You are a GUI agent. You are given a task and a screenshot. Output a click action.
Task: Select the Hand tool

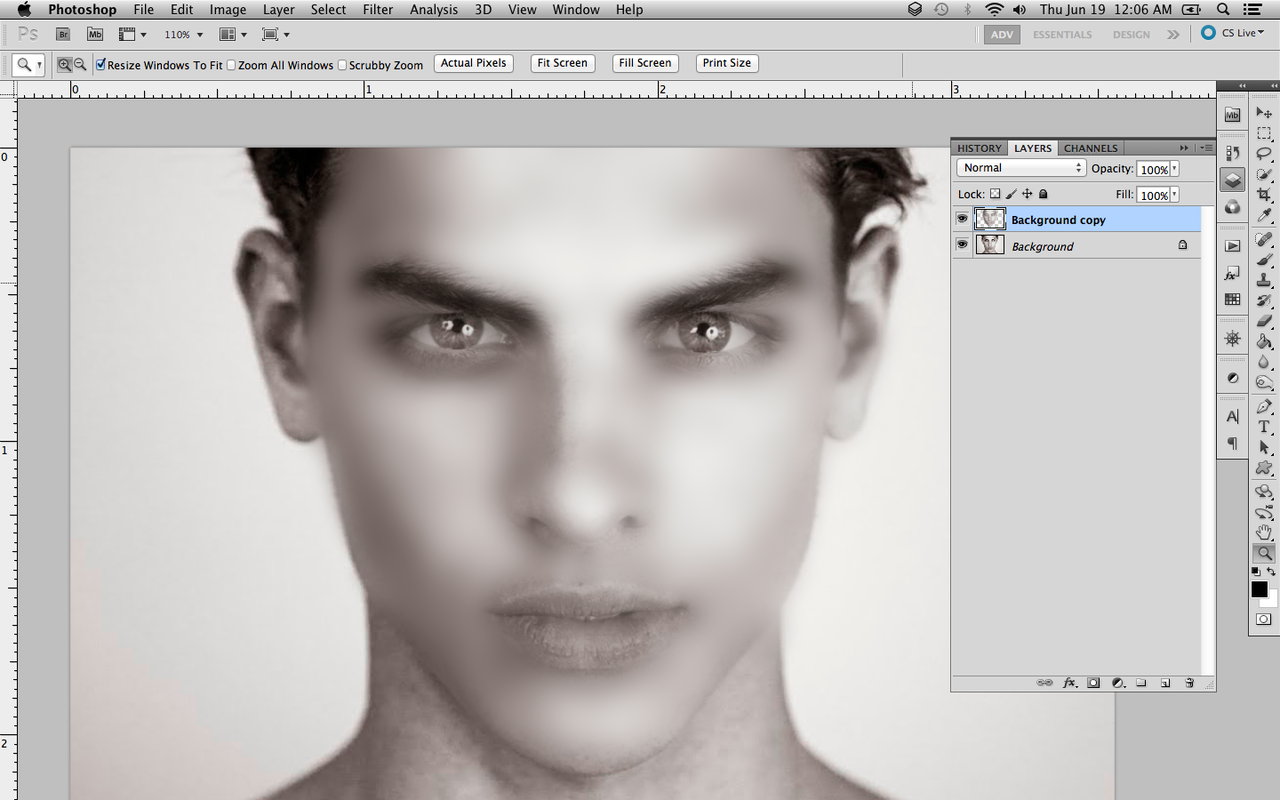coord(1264,530)
